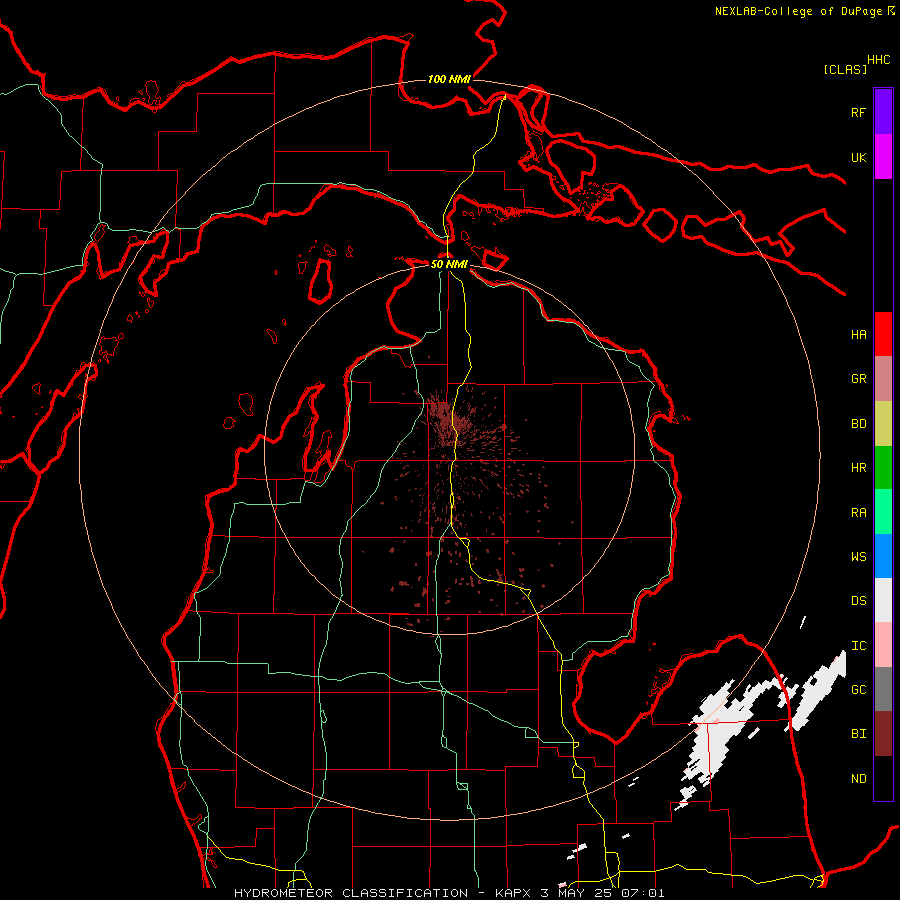Click the NEXLAB-College of DuPage credit text
This screenshot has height=900, width=900.
805,11
